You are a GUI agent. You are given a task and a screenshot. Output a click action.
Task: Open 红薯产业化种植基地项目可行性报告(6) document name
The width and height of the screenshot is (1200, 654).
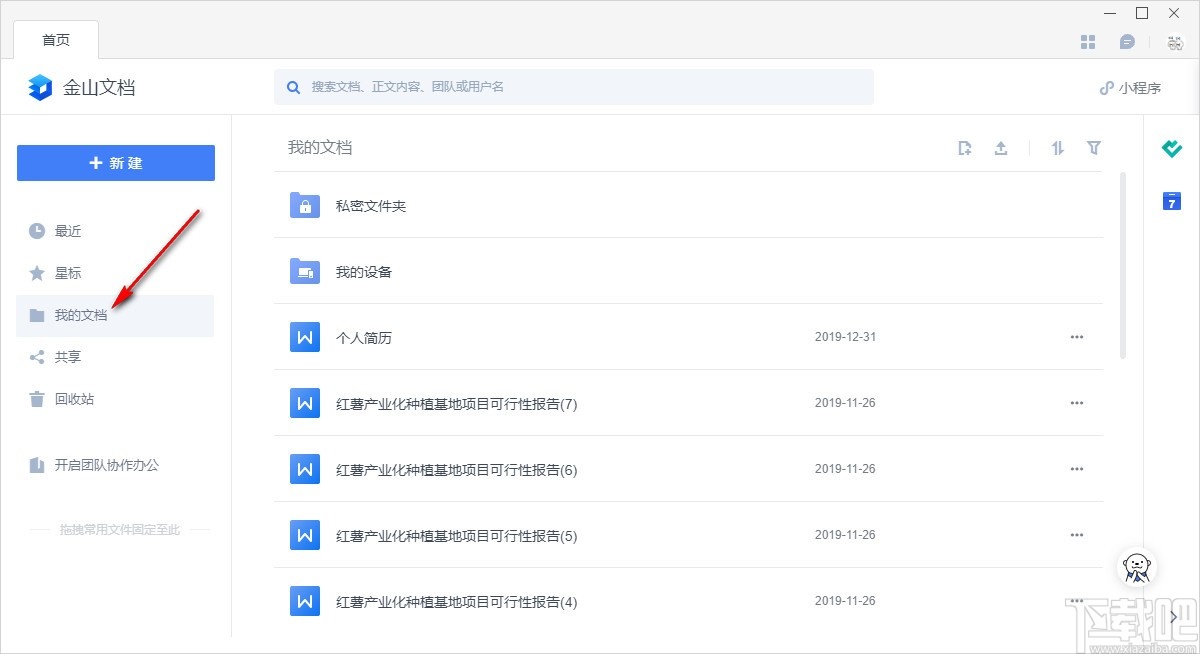pos(457,470)
